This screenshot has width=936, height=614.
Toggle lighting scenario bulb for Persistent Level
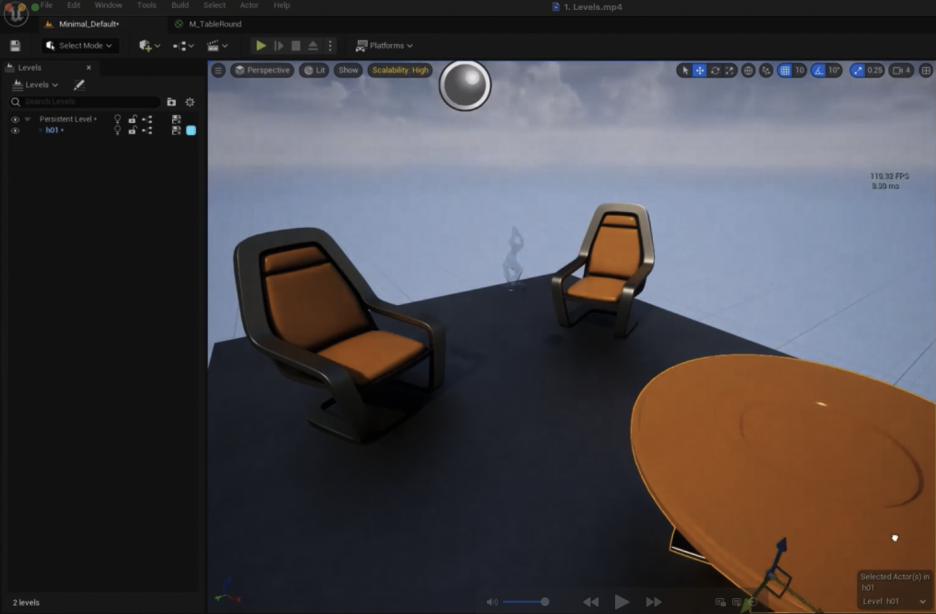118,119
